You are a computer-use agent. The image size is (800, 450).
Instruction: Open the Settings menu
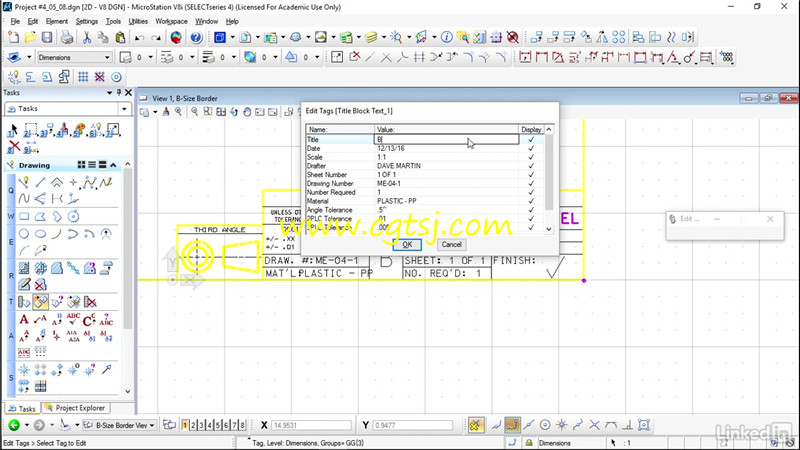point(87,21)
